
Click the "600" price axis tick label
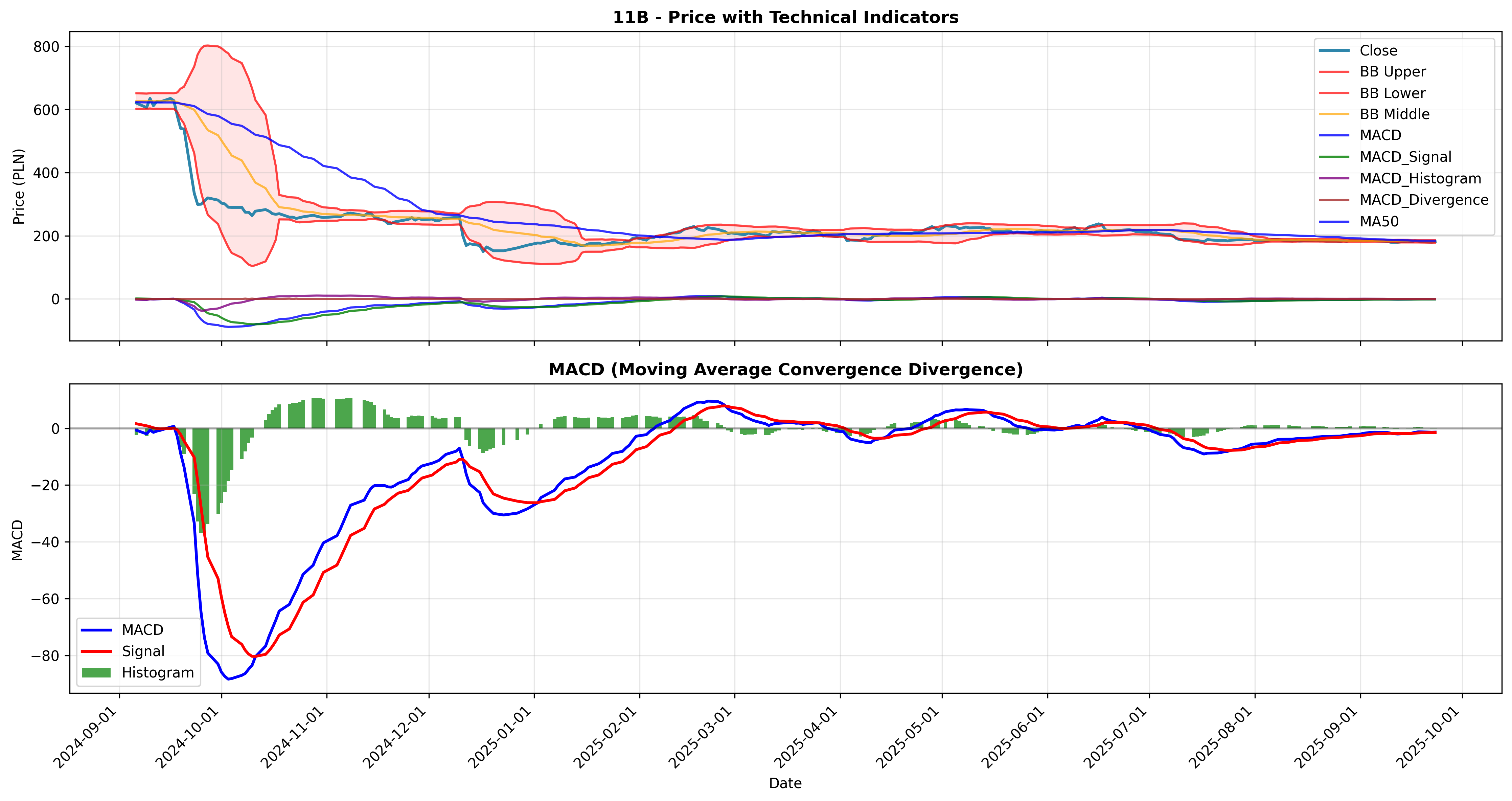[47, 110]
